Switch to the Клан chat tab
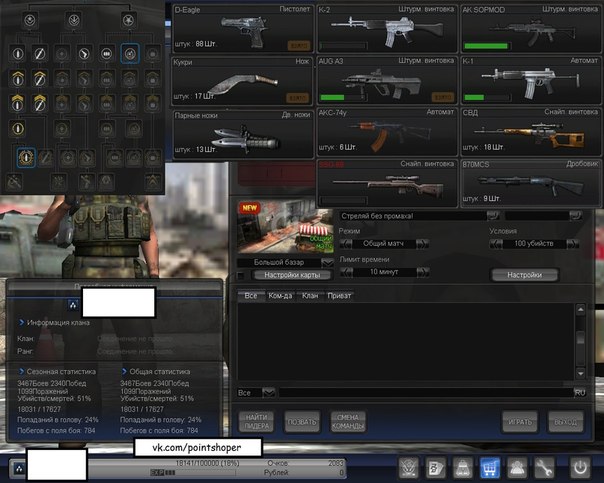The height and width of the screenshot is (483, 604). click(310, 295)
